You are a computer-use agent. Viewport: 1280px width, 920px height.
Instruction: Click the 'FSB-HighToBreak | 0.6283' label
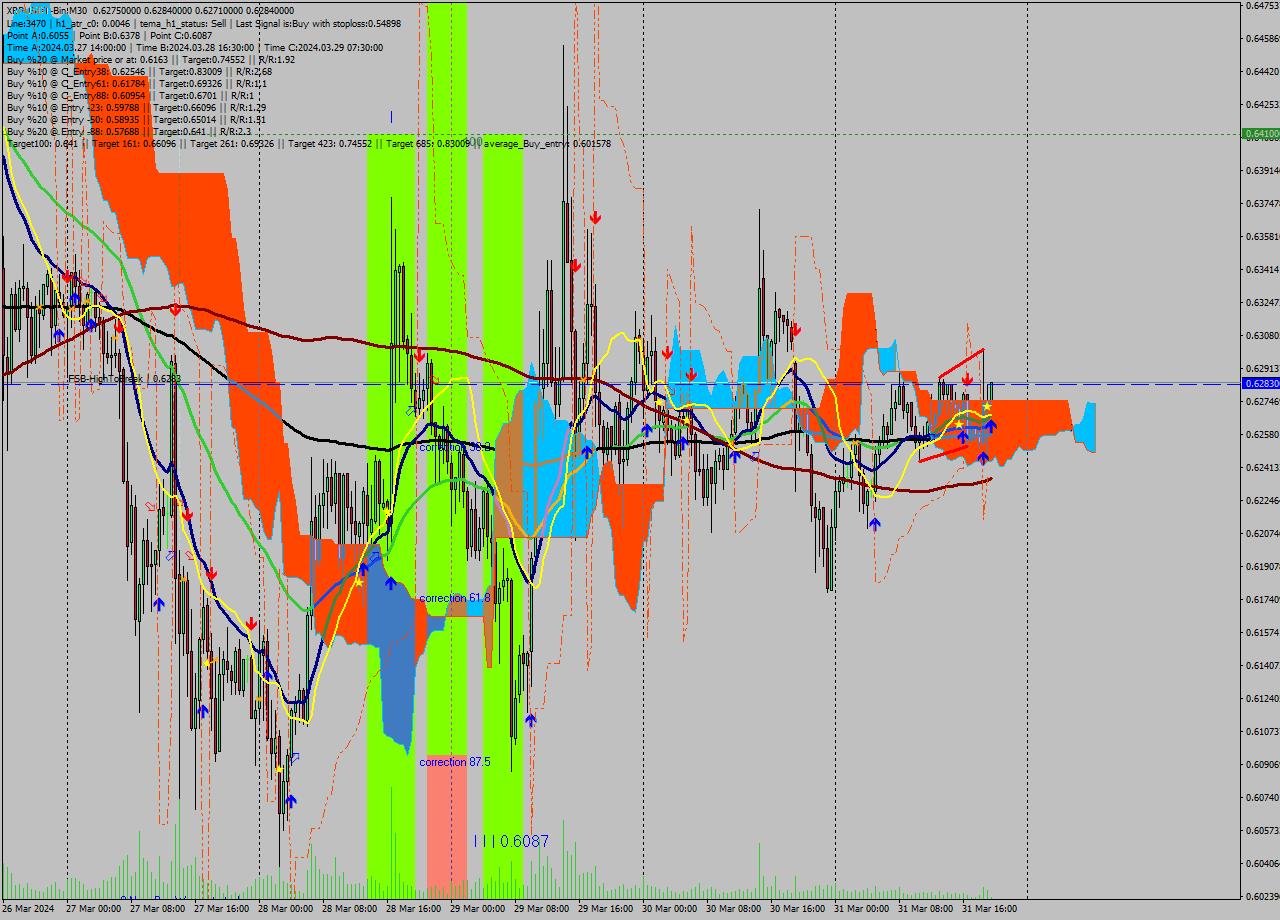[x=125, y=379]
